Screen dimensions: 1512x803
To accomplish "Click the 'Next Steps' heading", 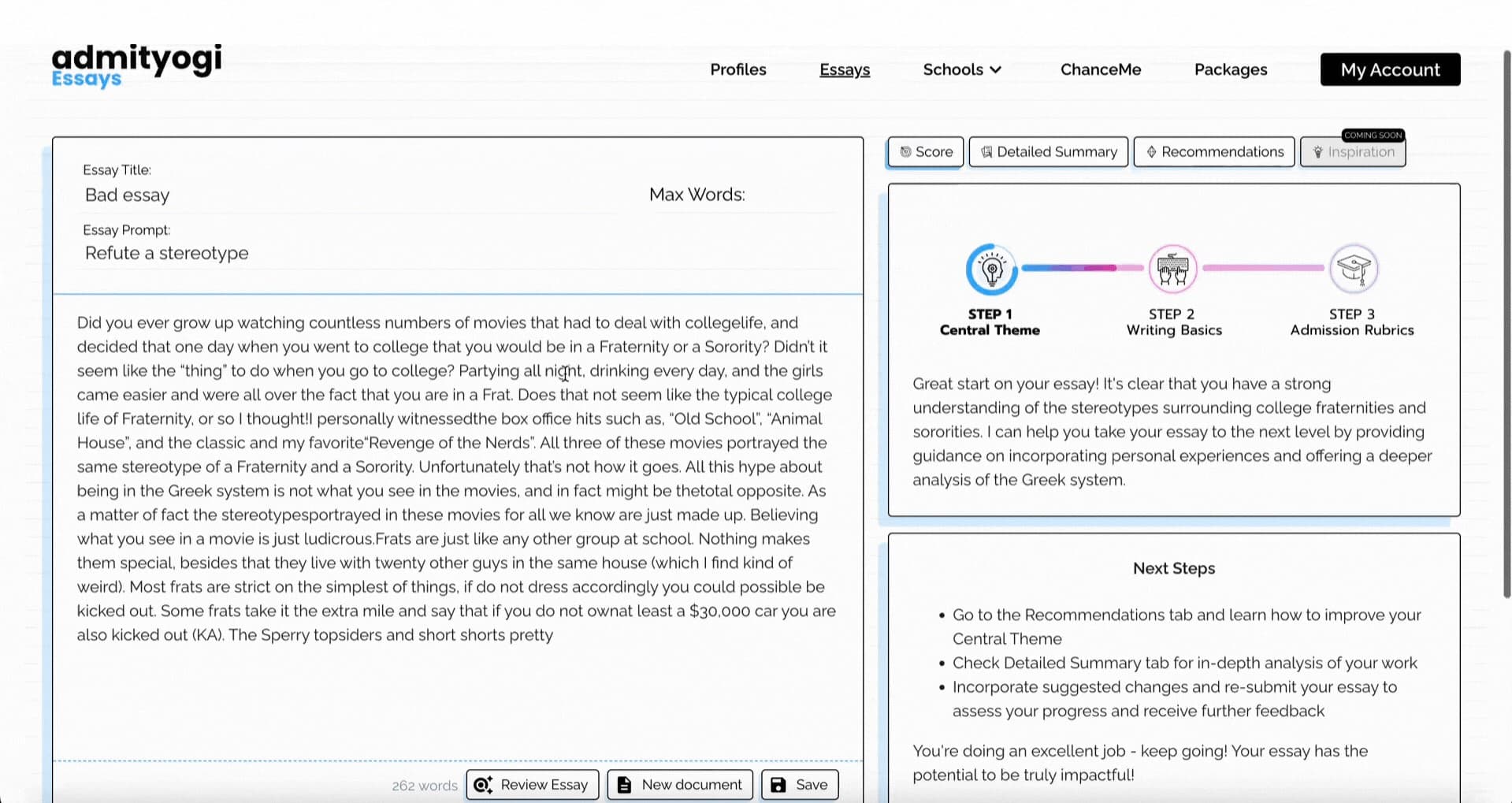I will 1174,568.
